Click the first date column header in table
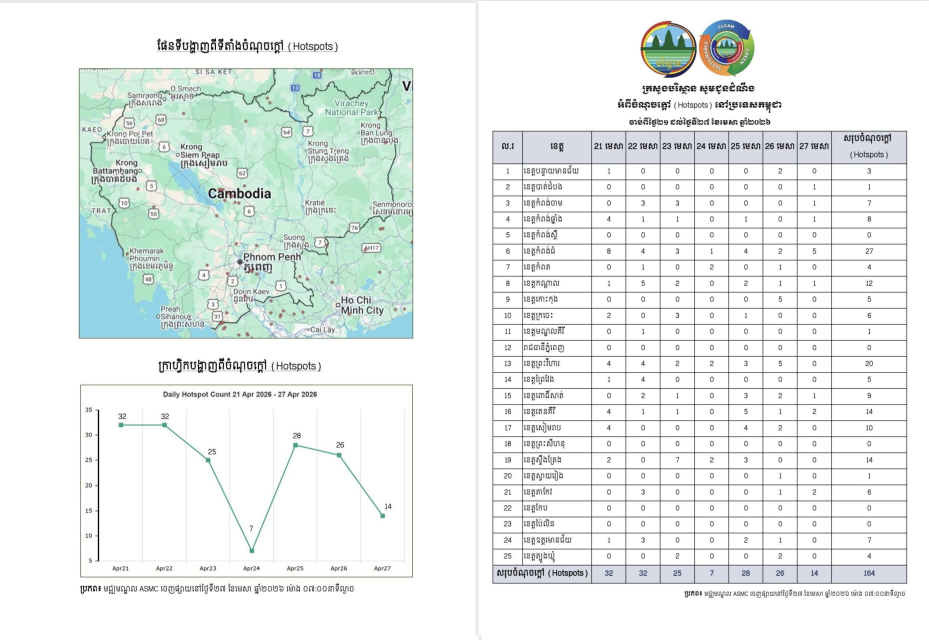929x640 pixels. (609, 147)
